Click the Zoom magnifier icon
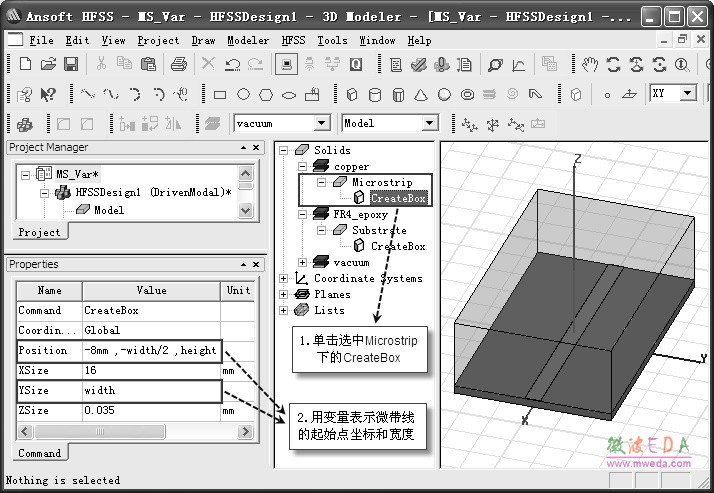This screenshot has height=493, width=714. point(682,65)
